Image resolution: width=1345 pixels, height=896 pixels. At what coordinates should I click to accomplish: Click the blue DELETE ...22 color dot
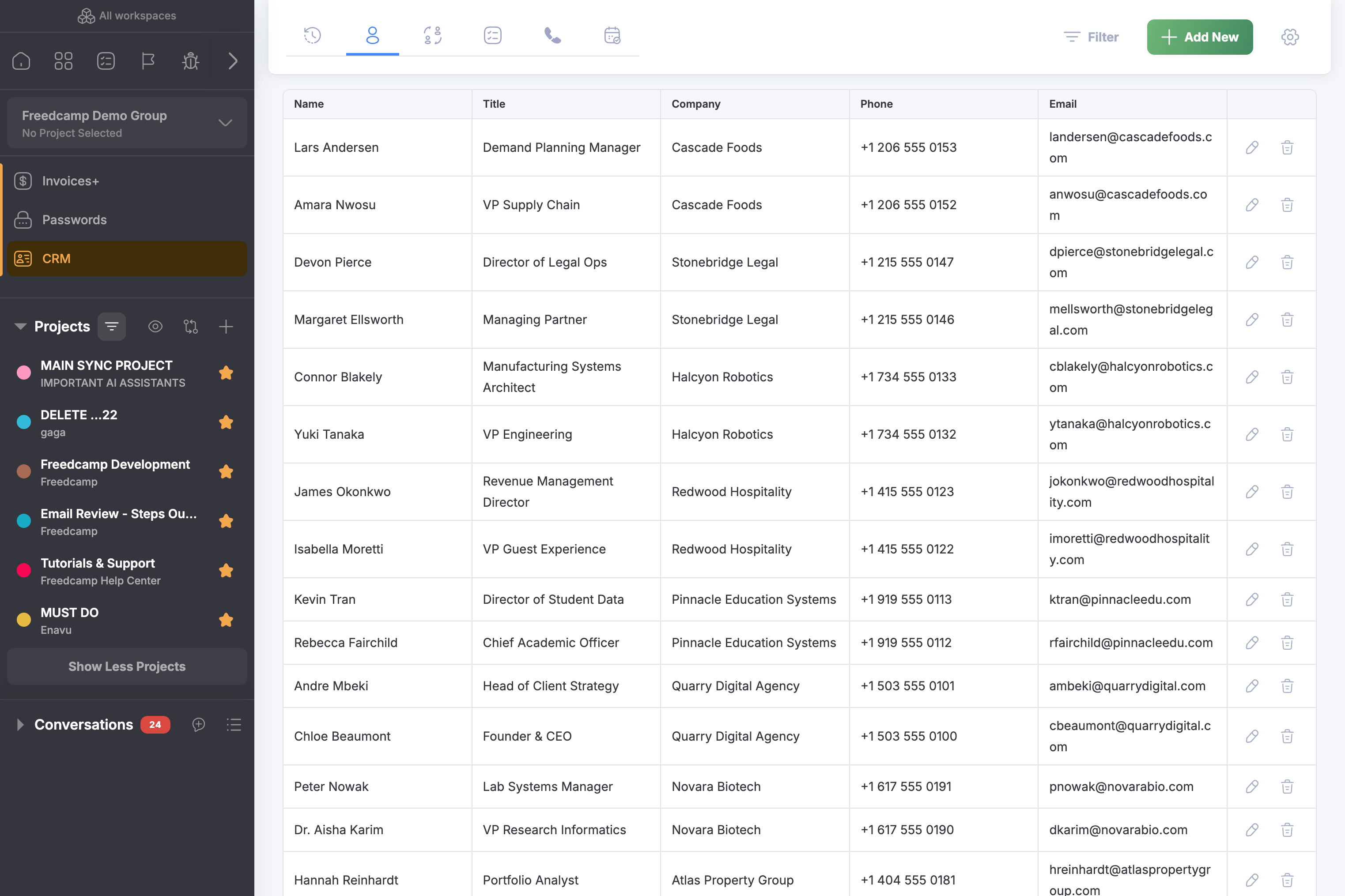pyautogui.click(x=24, y=422)
